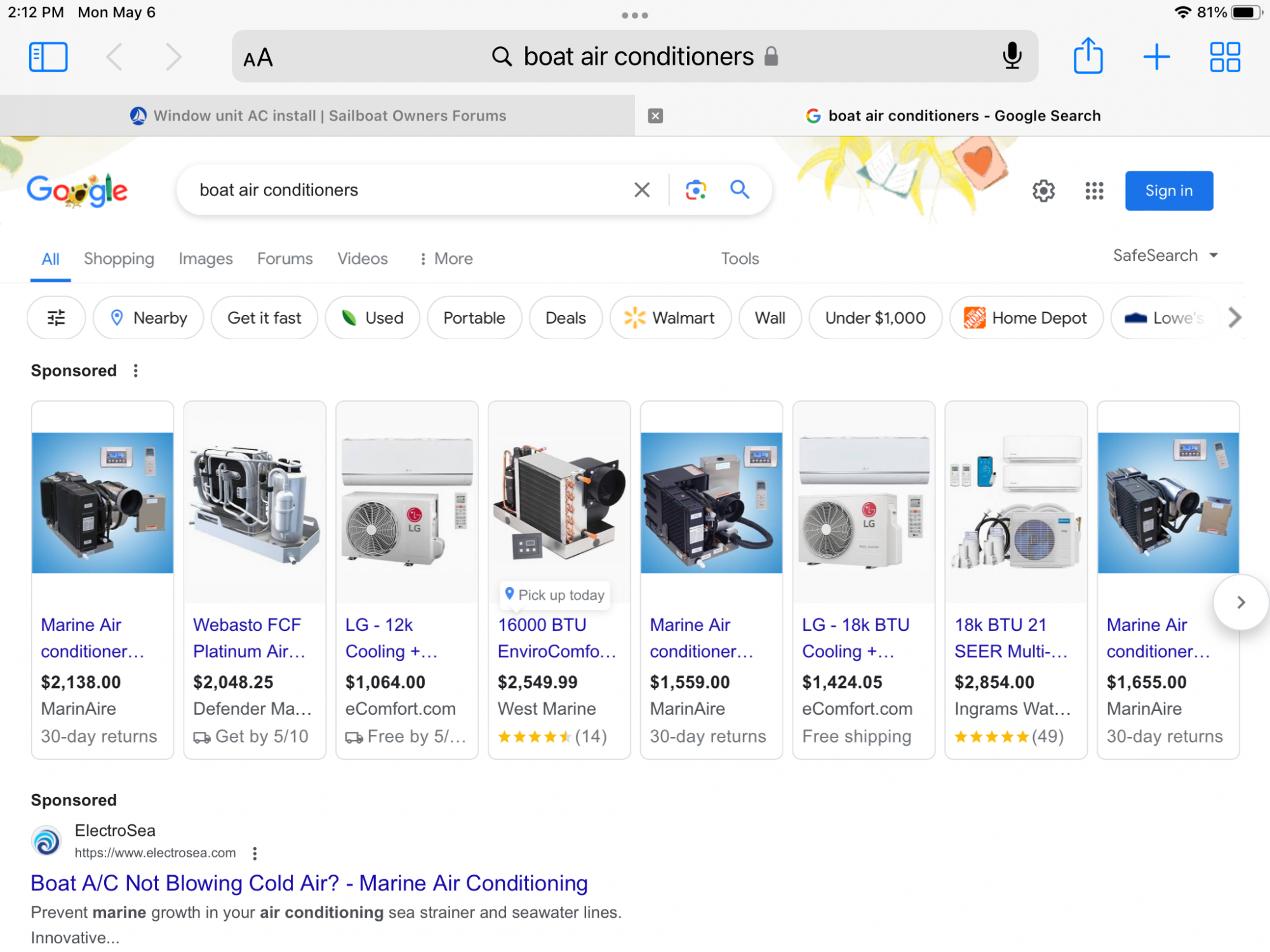Open the ElectroSea site favicon
This screenshot has width=1270, height=952.
[x=46, y=841]
